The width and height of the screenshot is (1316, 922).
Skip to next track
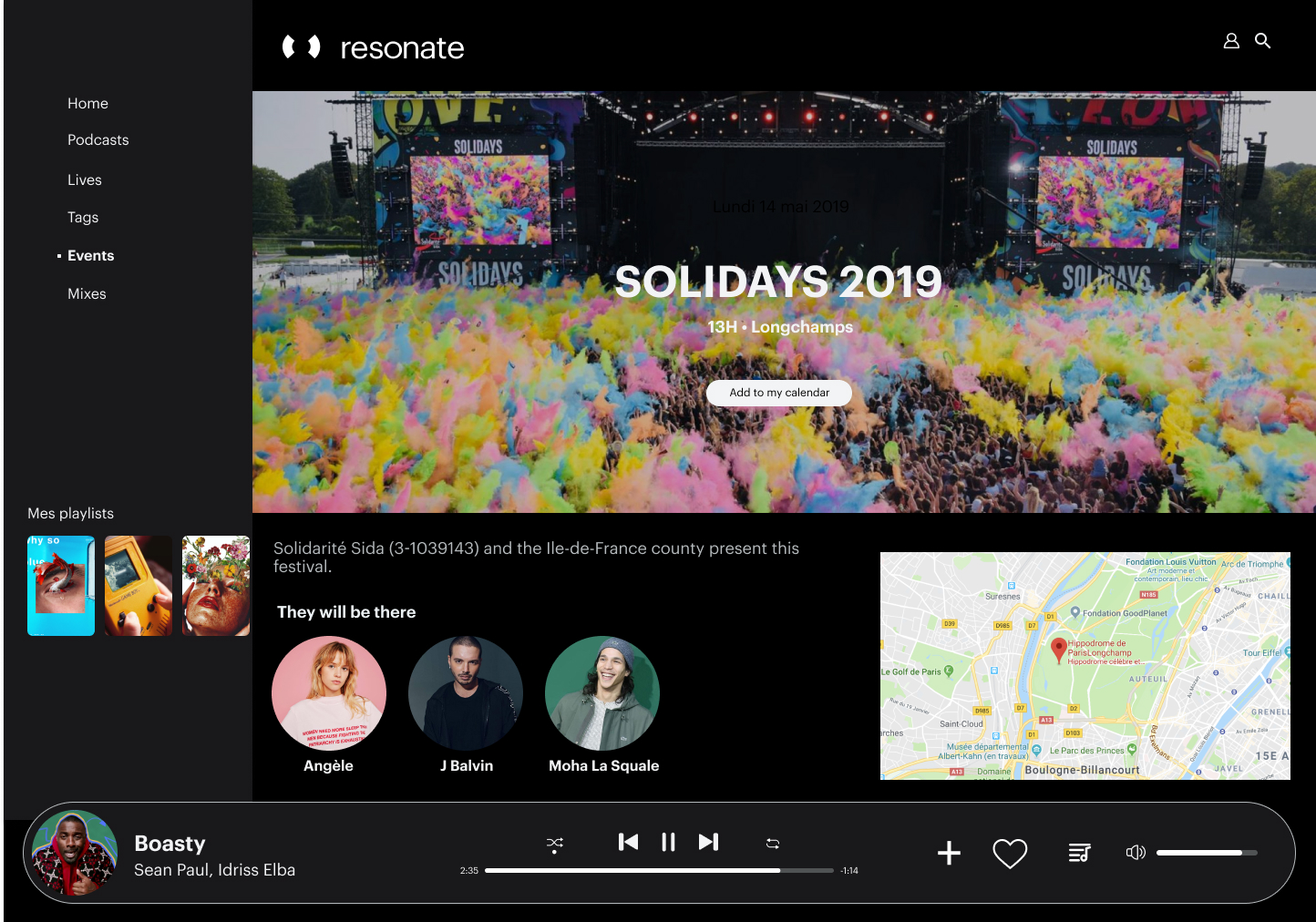[708, 842]
